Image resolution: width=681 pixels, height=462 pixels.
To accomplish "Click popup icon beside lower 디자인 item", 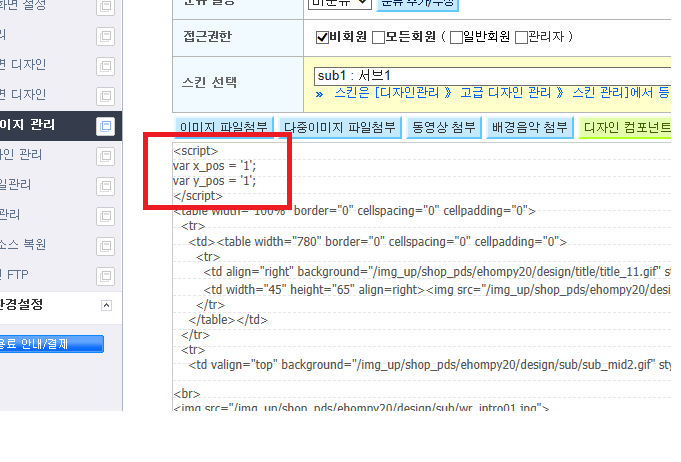I will (105, 96).
